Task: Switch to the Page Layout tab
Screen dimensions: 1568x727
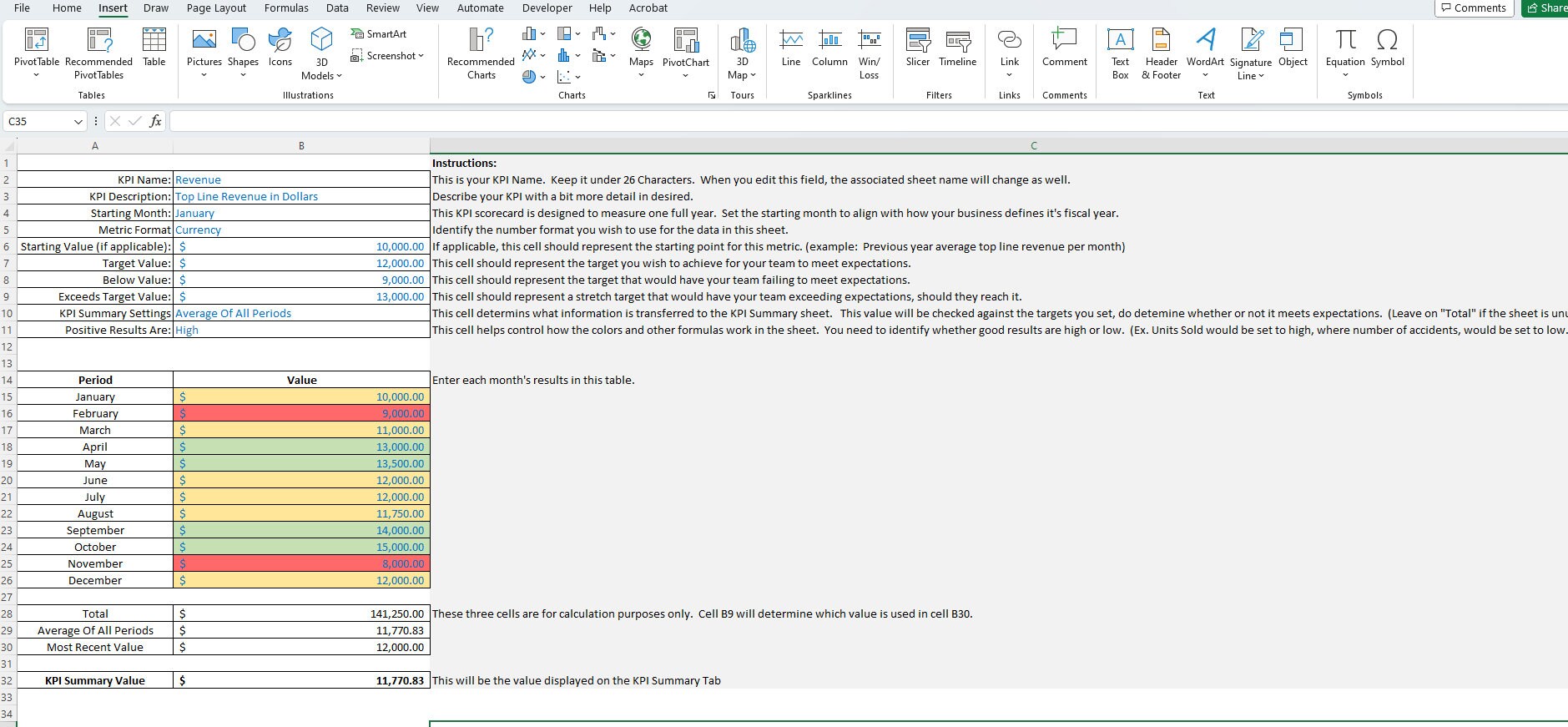Action: click(x=216, y=8)
